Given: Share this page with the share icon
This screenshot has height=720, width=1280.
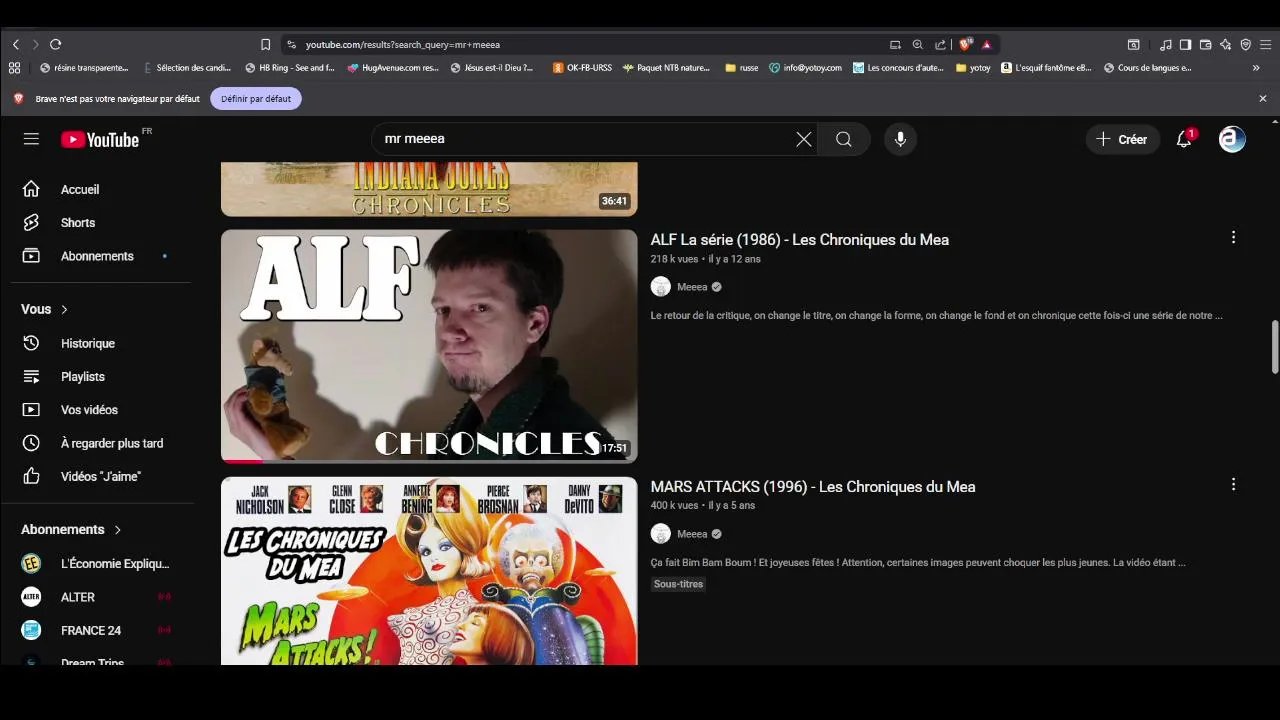Looking at the screenshot, I should (940, 44).
